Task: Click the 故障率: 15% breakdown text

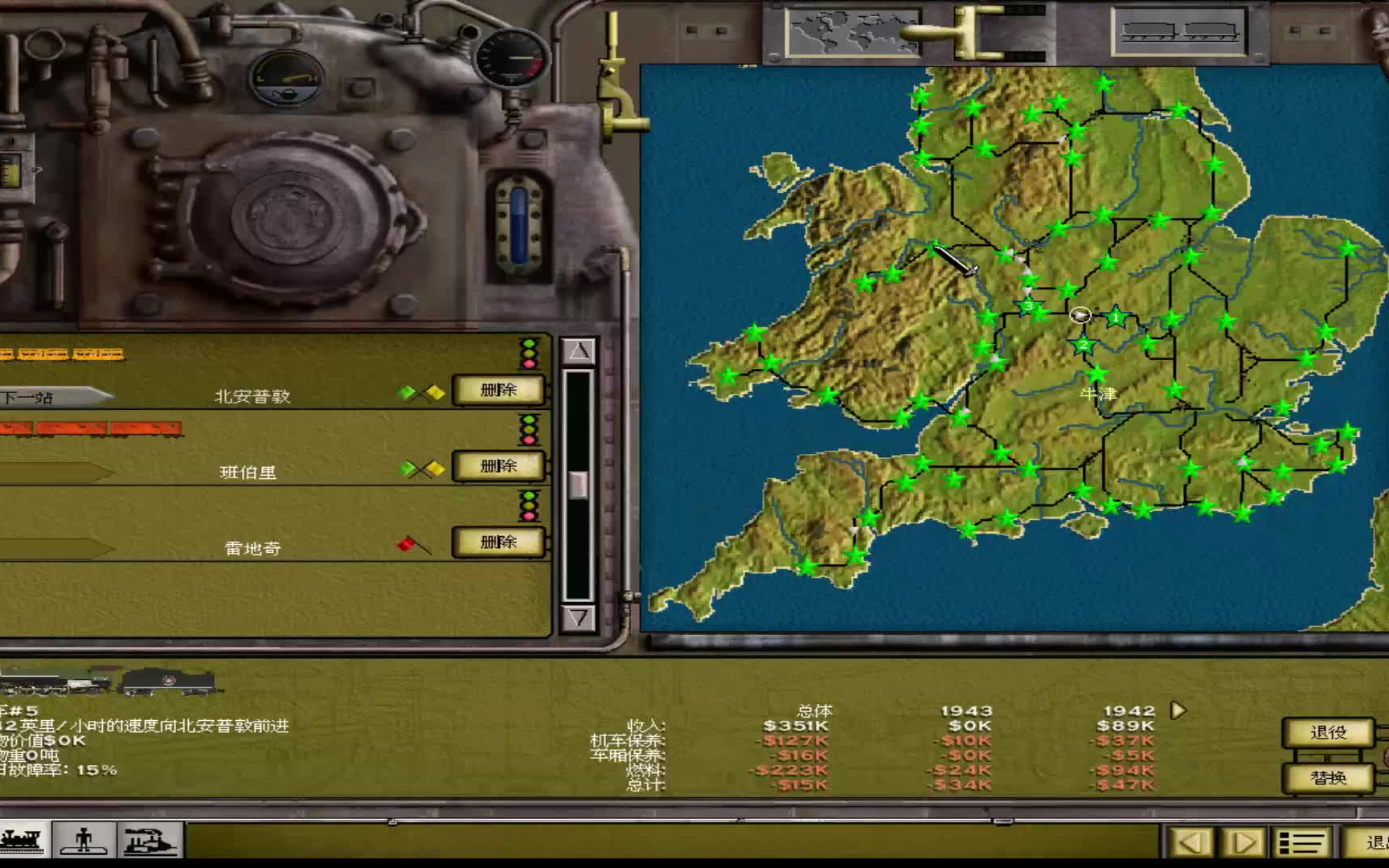Action: (59, 770)
